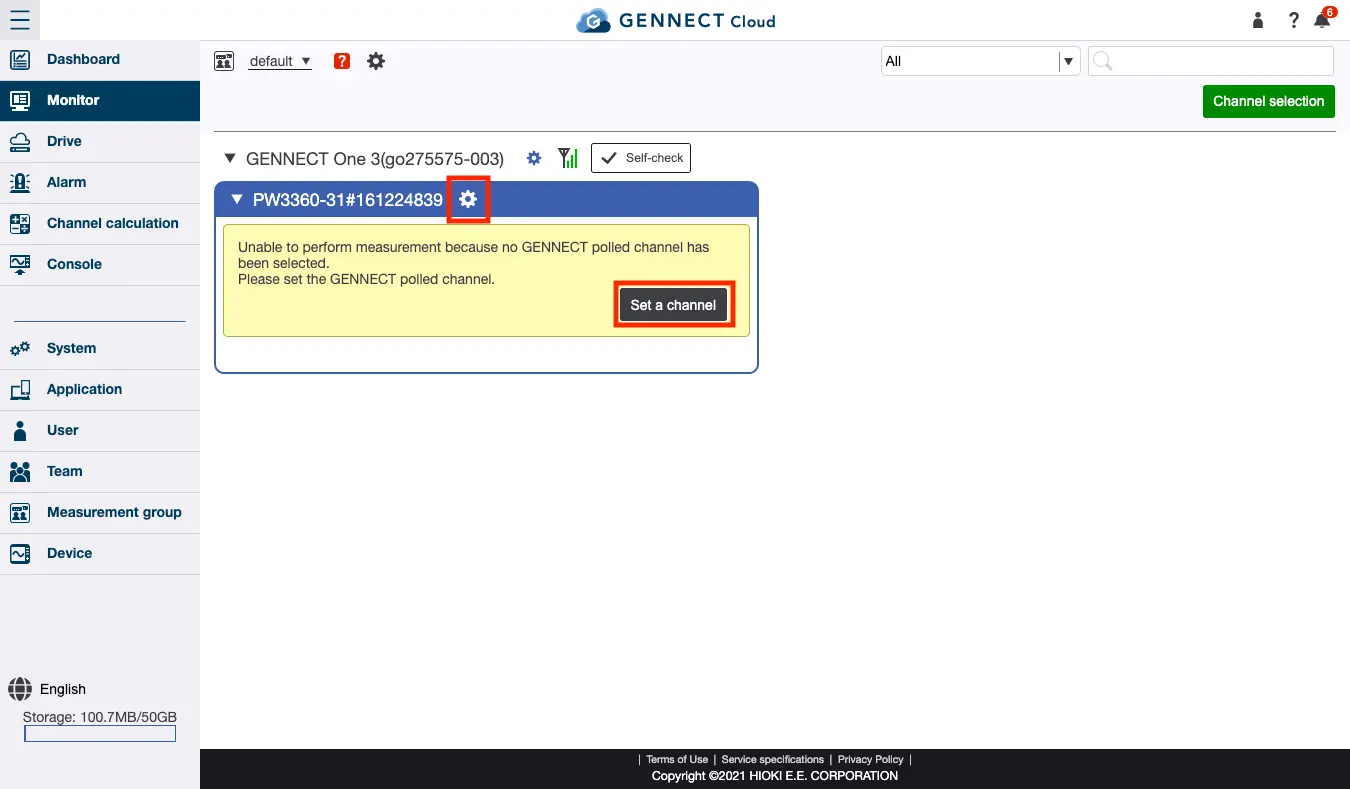Open PW3360-31 device settings gear

click(468, 200)
